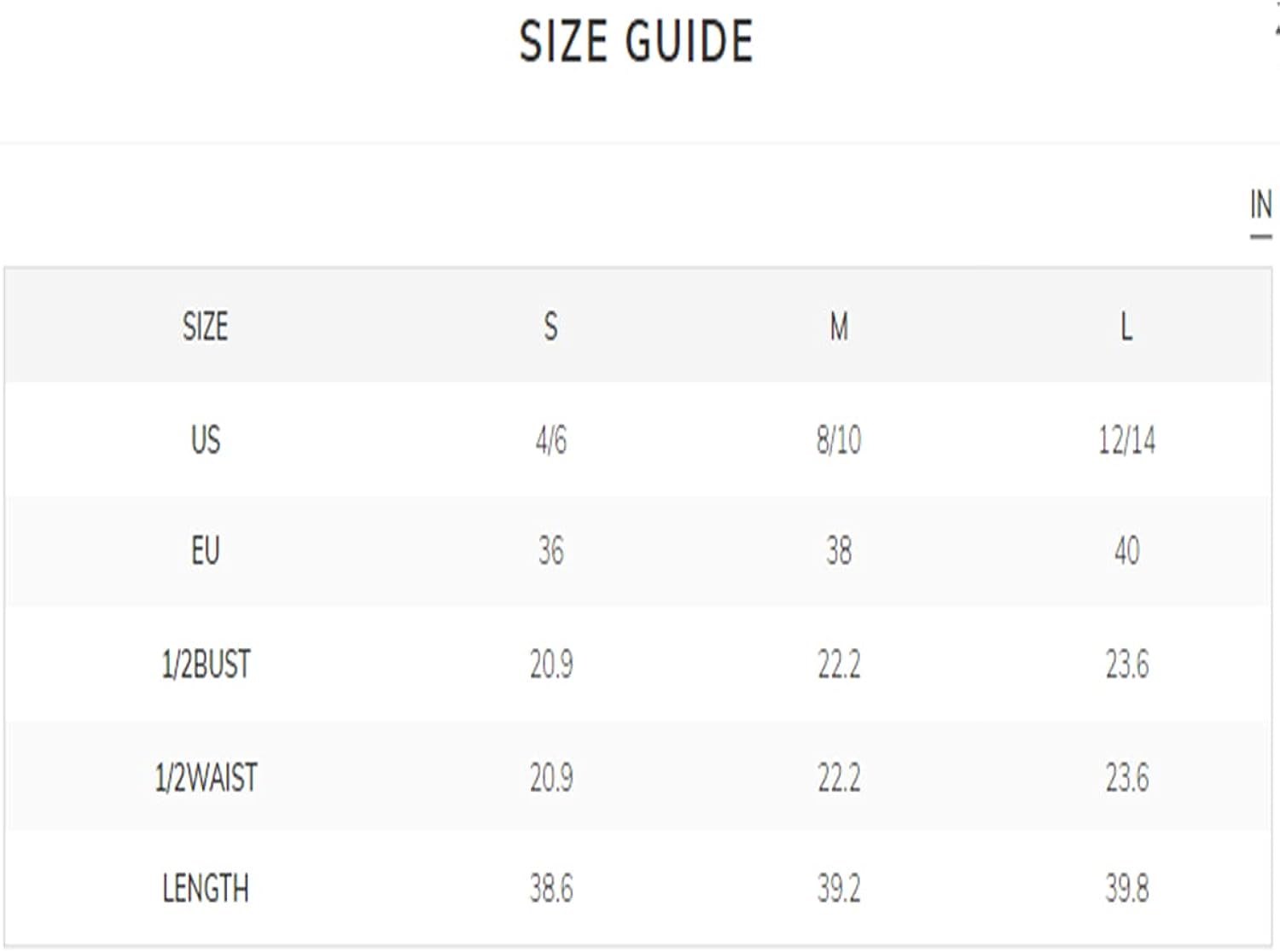Switch units to the IN tab

1260,205
